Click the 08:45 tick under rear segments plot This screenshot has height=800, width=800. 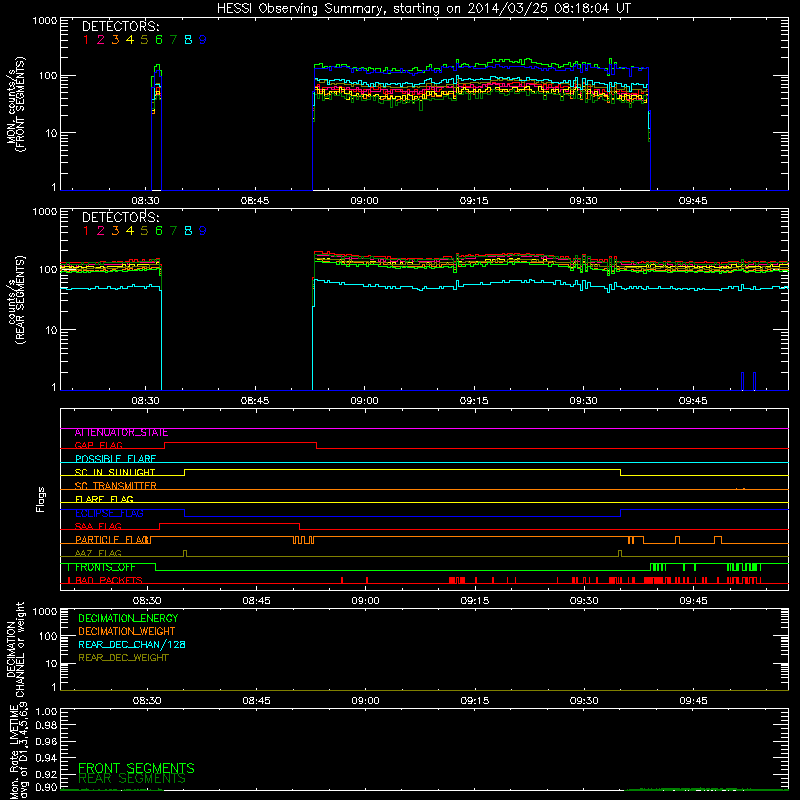(x=255, y=401)
